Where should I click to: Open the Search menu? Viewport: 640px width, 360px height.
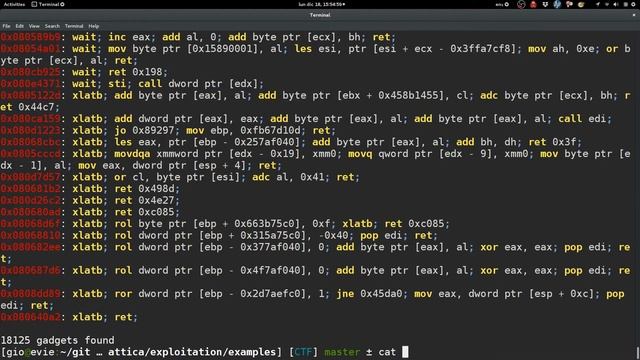click(x=52, y=26)
